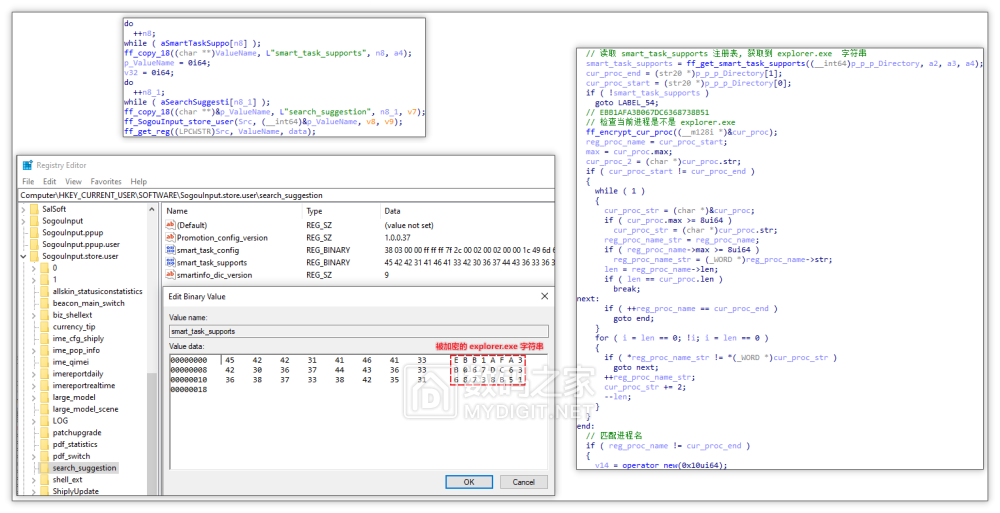Close the Edit Binary Value dialog
The image size is (1000, 513).
[543, 296]
